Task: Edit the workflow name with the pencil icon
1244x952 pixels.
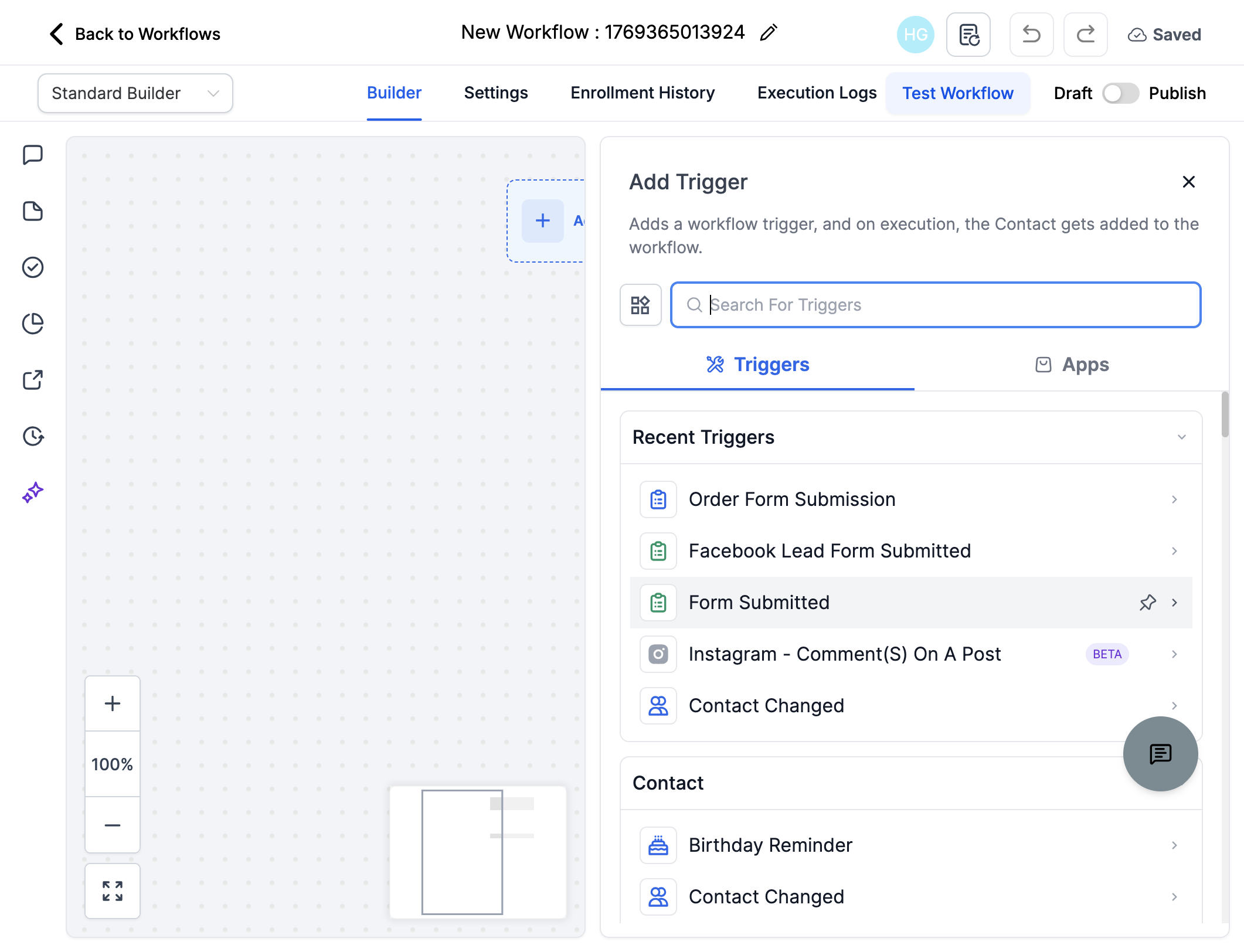Action: (x=768, y=33)
